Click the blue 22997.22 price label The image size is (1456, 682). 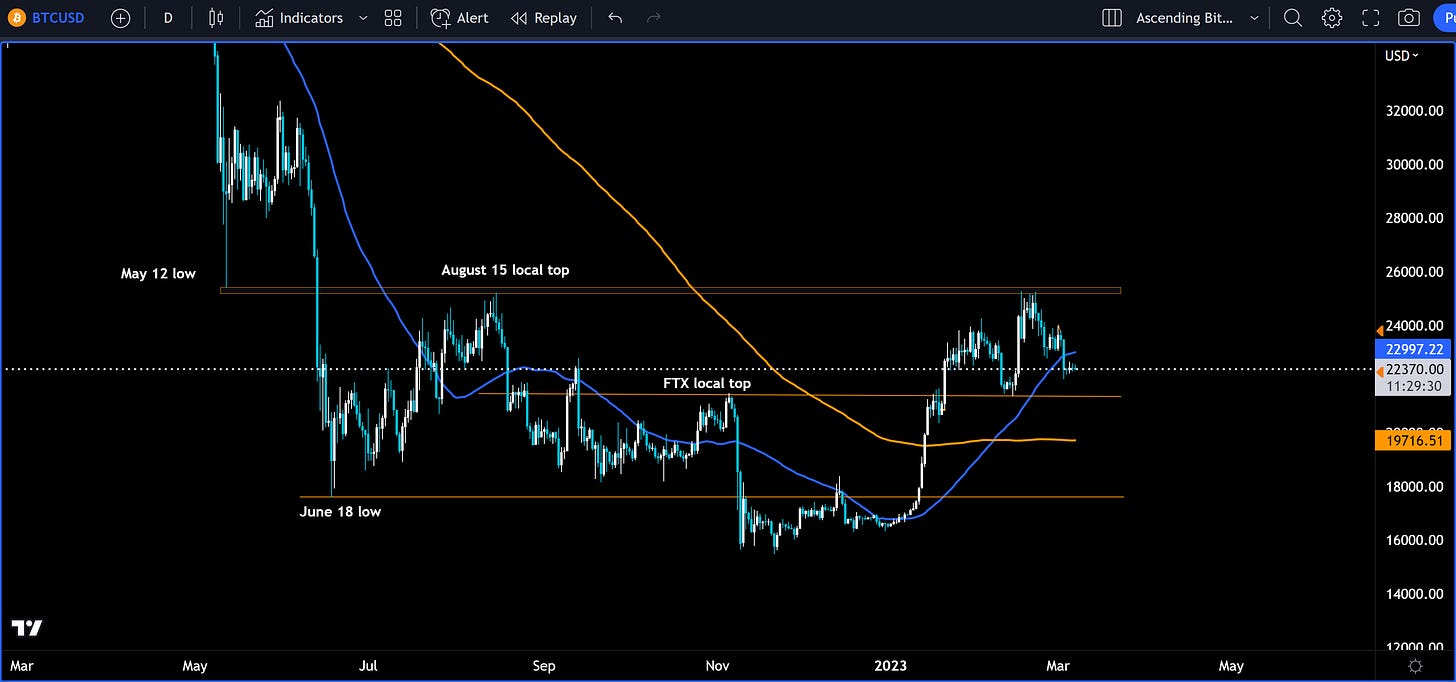tap(1415, 348)
